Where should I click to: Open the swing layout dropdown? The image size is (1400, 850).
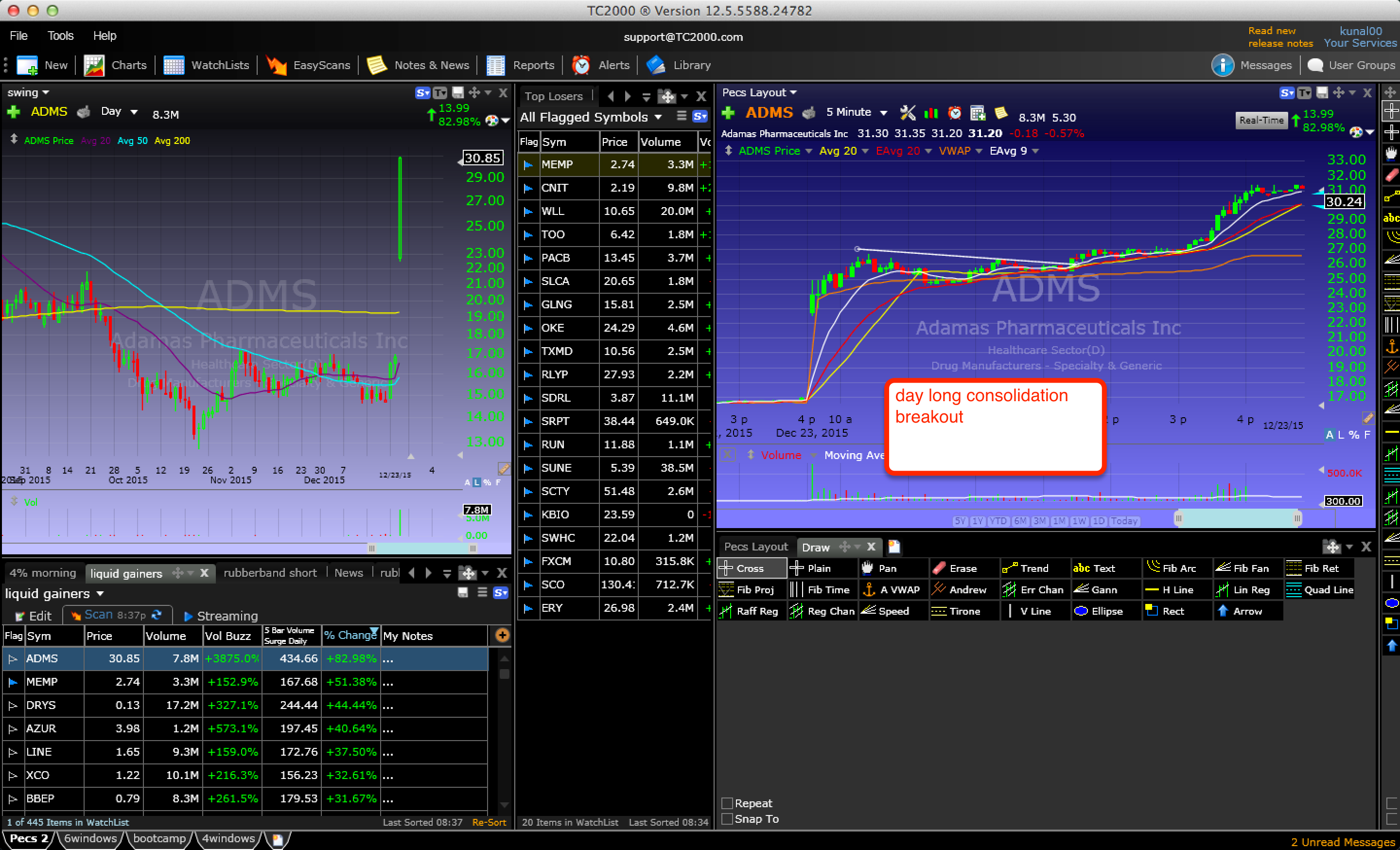(x=28, y=92)
